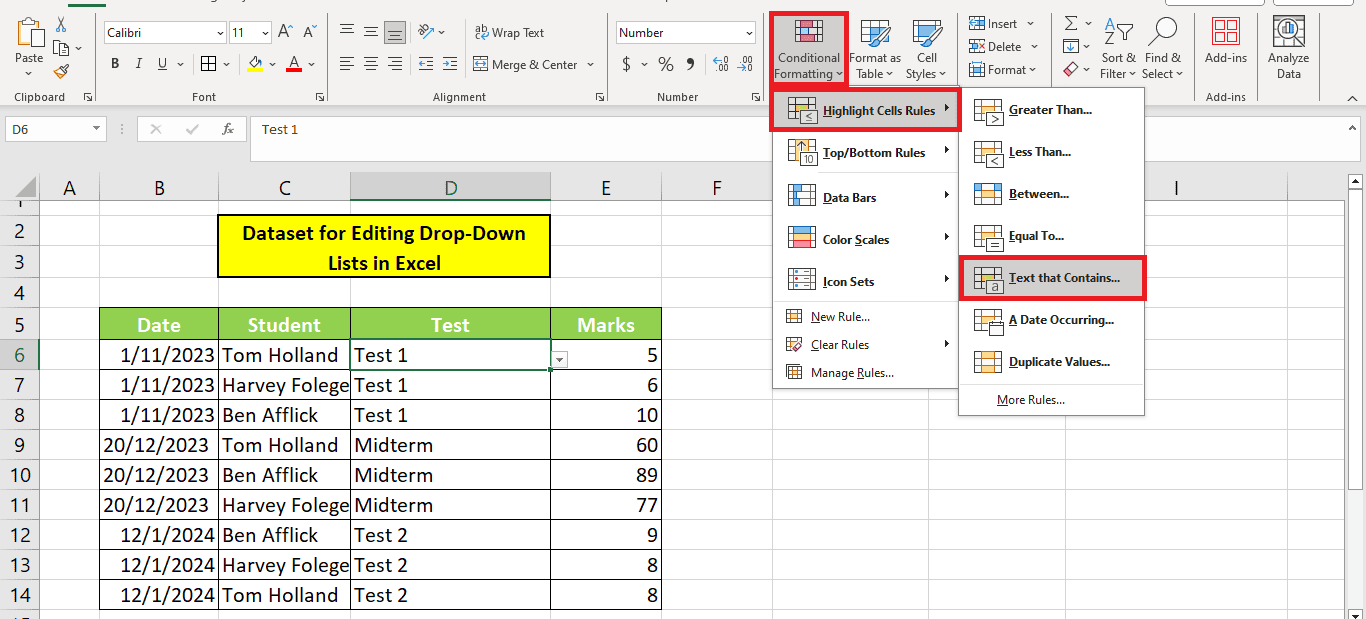This screenshot has width=1366, height=619.
Task: Click More Rules... in the submenu
Action: [x=1030, y=400]
